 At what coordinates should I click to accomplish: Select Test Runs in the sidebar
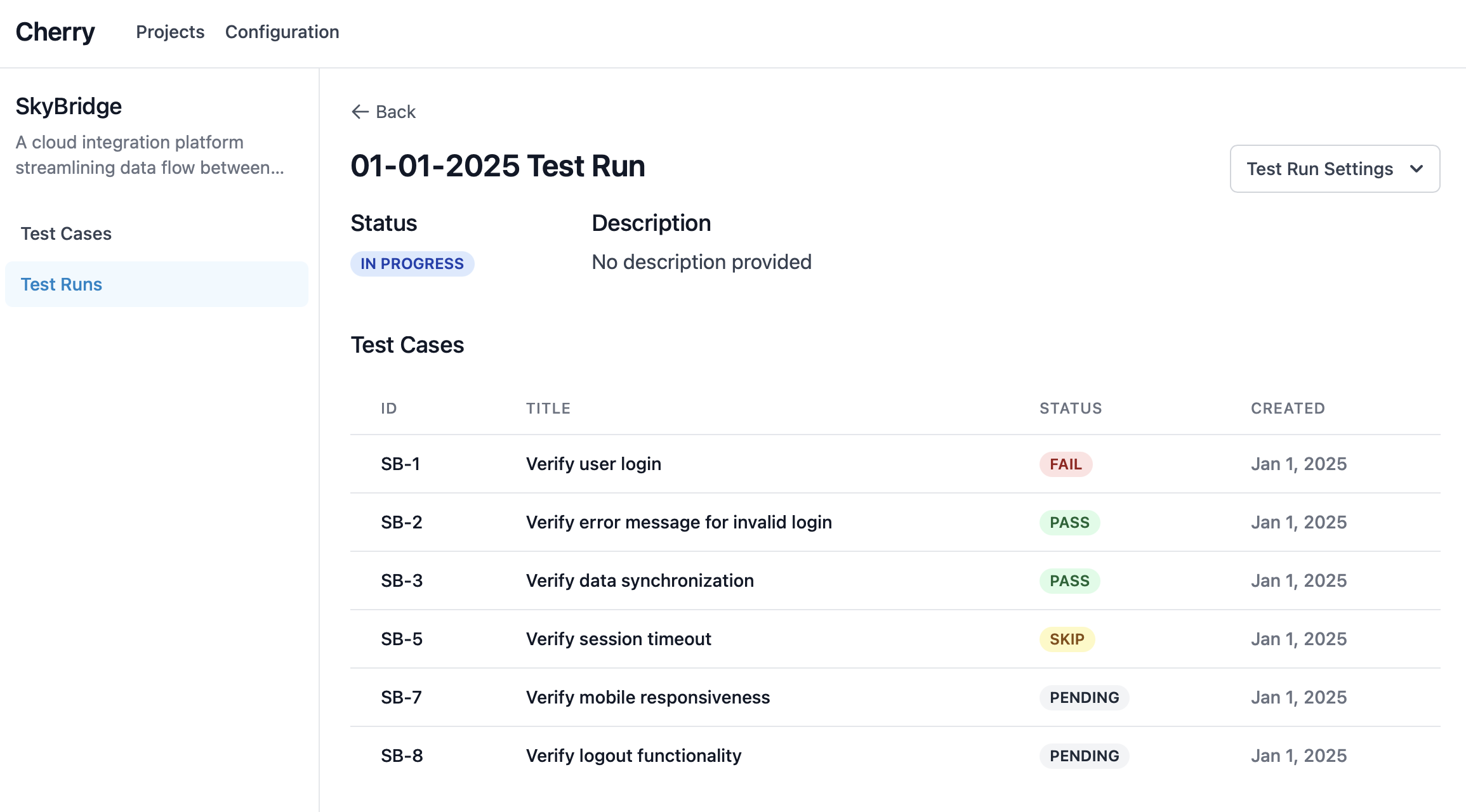pos(61,284)
